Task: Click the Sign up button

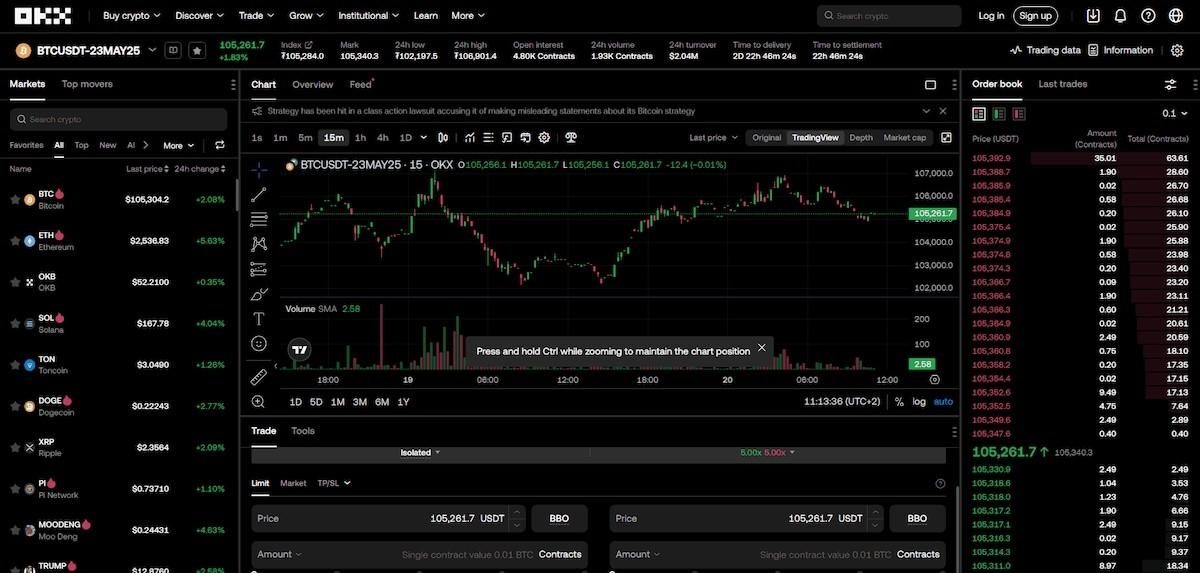Action: click(1035, 16)
